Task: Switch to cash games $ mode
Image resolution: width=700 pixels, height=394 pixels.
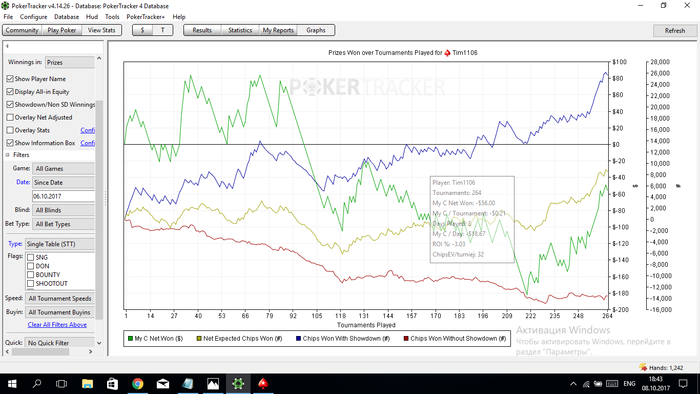Action: point(142,30)
